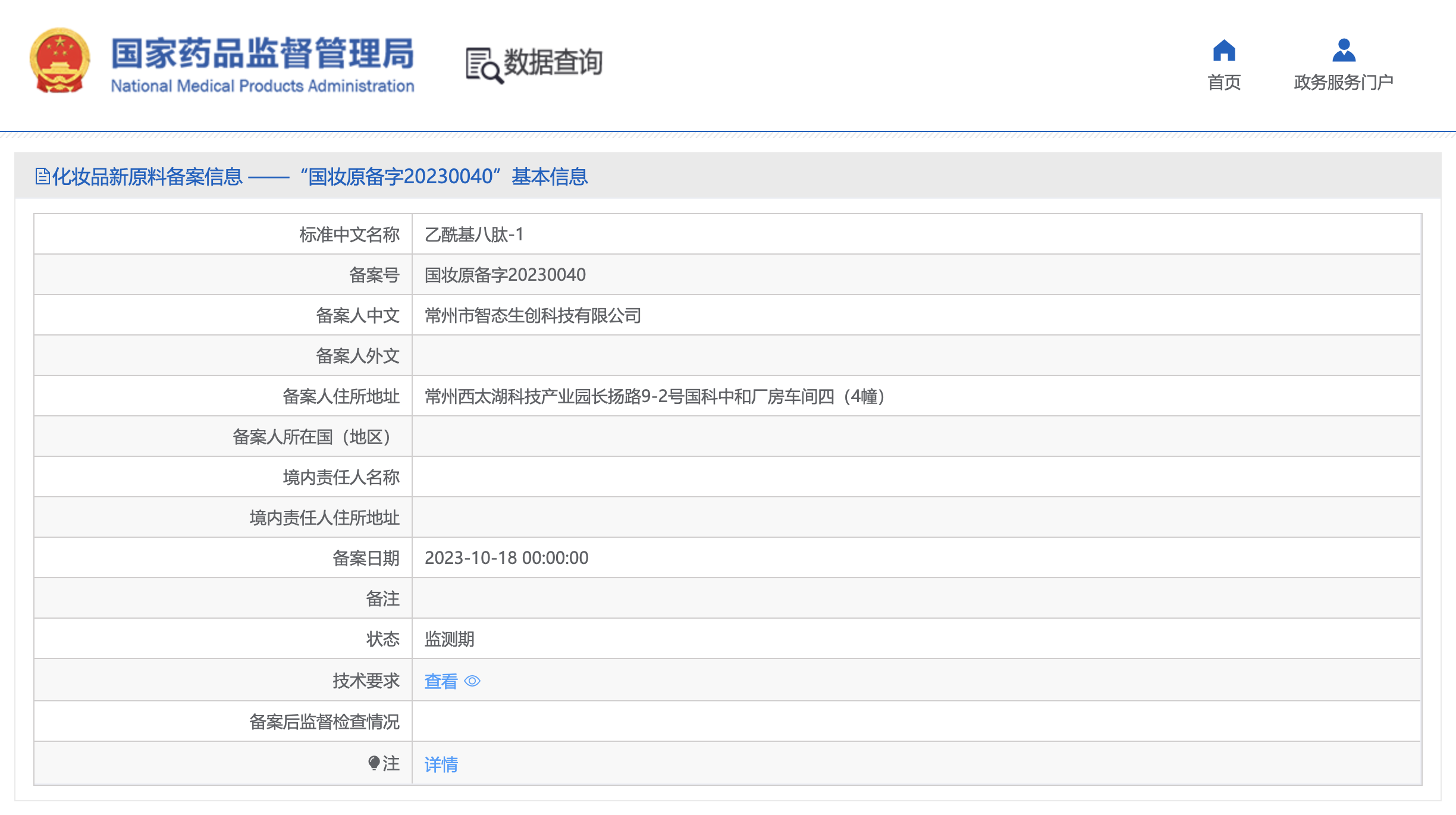This screenshot has width=1456, height=815.
Task: Click the filing date 2023-10-18 value
Action: [506, 558]
